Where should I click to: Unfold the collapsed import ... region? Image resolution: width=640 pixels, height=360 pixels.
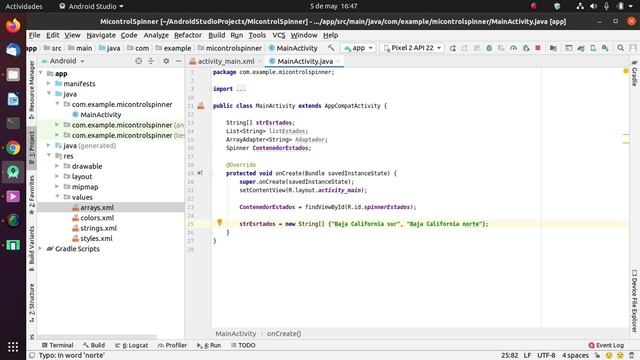click(x=241, y=89)
